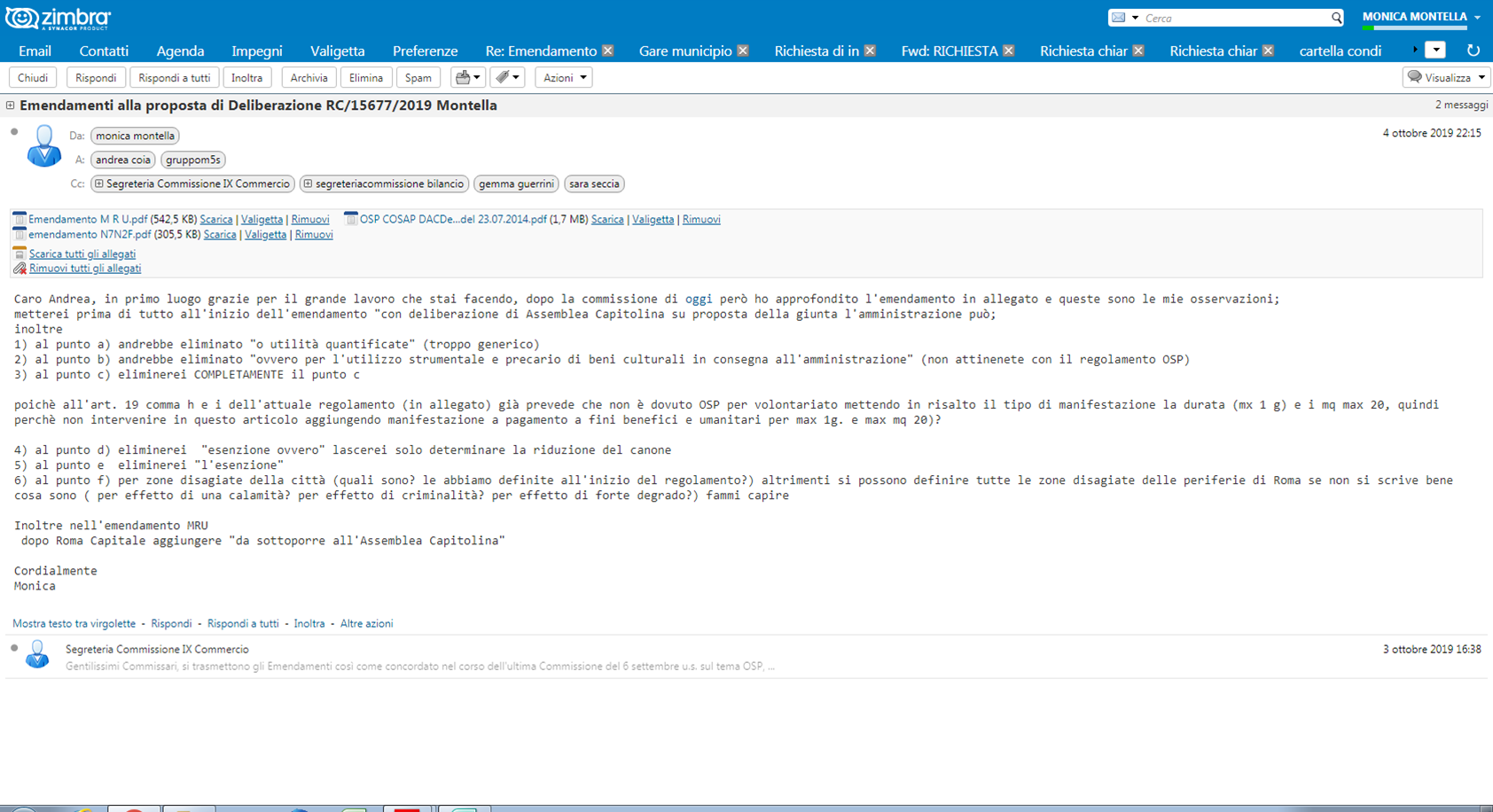
Task: Click PDF icon of Emendamento M R U.pdf
Action: click(x=20, y=219)
